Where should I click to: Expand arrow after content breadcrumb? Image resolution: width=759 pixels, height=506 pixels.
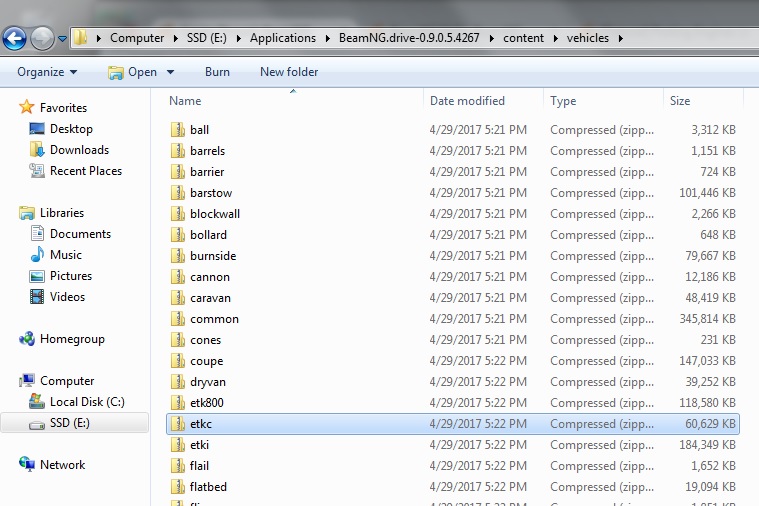click(x=556, y=38)
